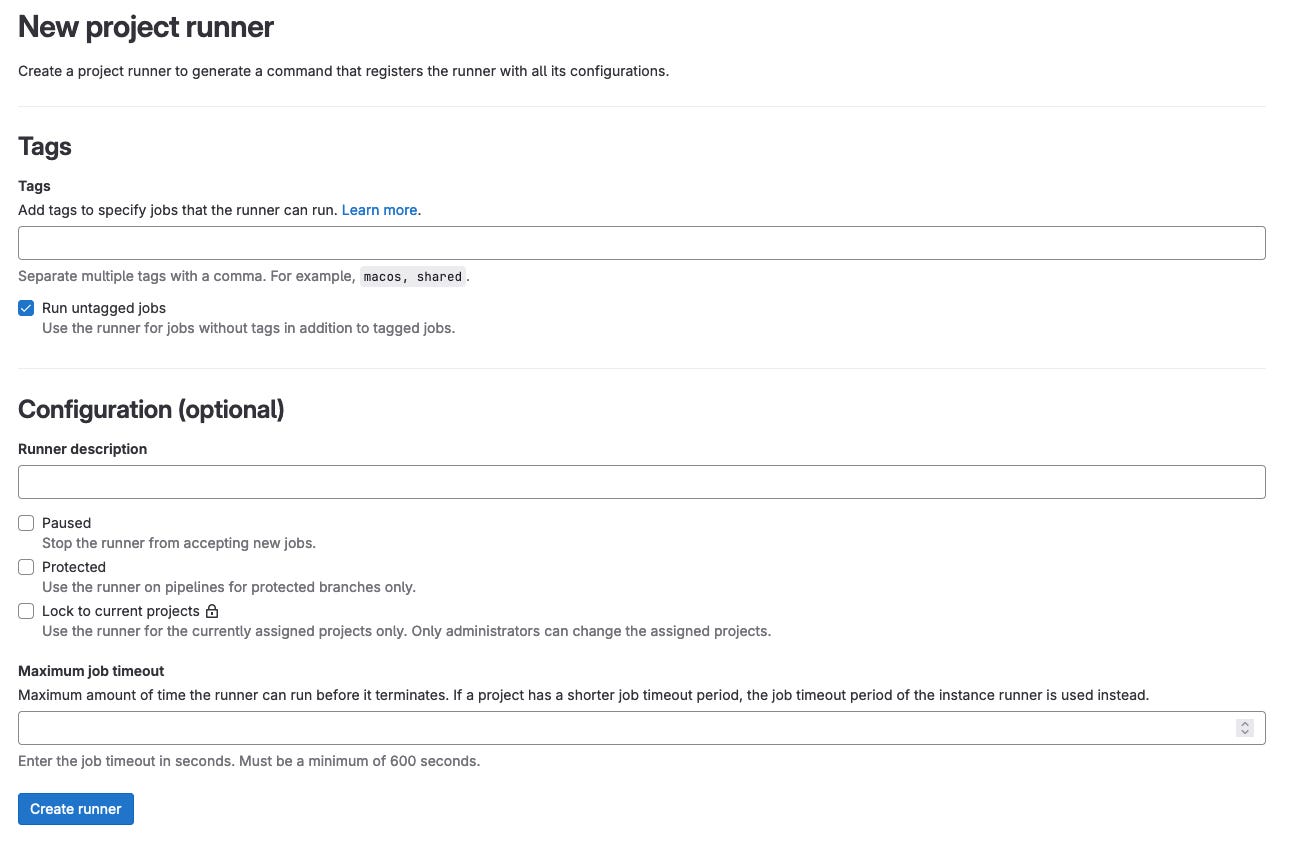Click the macos, shared example code snippet

[x=412, y=276]
